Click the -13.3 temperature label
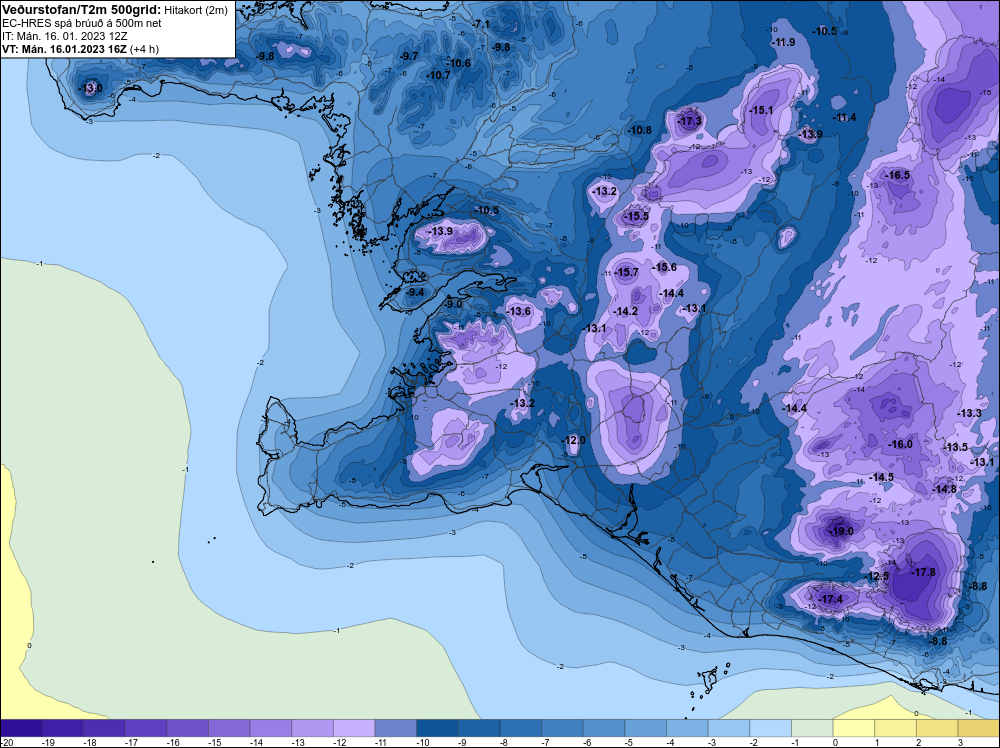 point(969,413)
